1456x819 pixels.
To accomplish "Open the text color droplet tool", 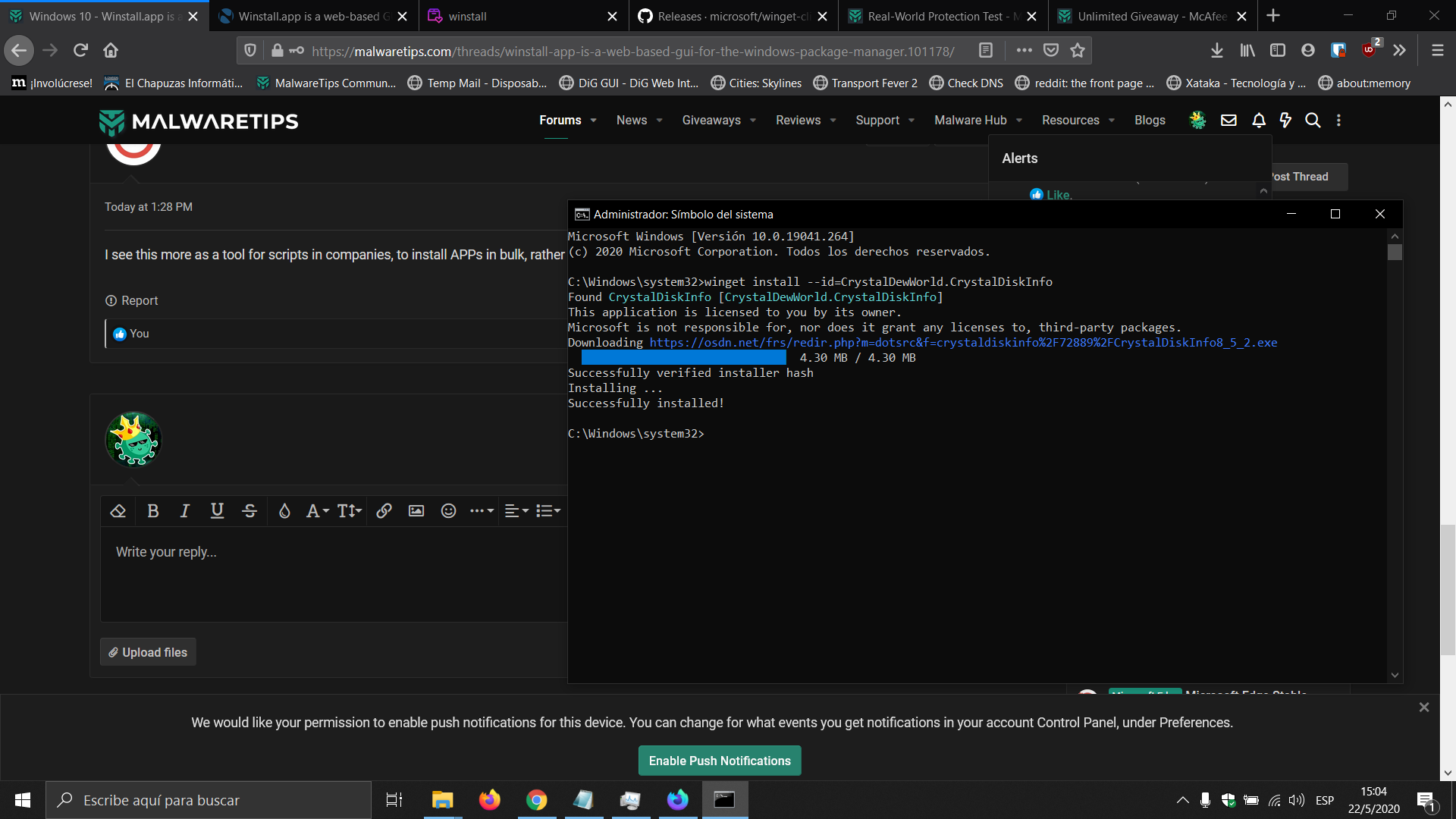I will (284, 511).
